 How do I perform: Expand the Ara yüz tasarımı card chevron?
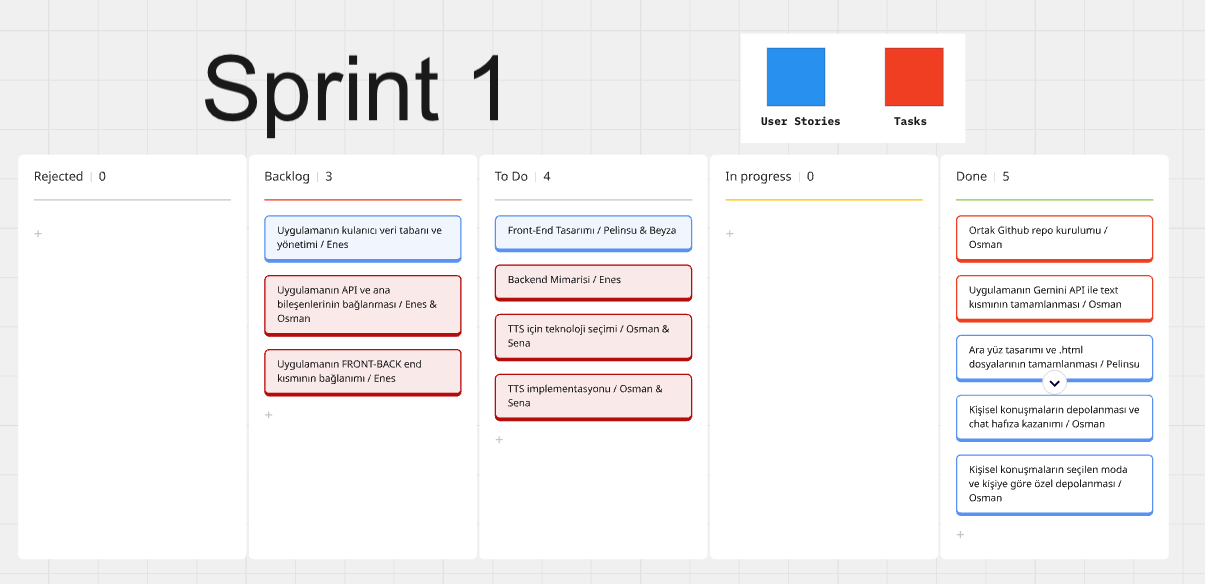pos(1054,383)
